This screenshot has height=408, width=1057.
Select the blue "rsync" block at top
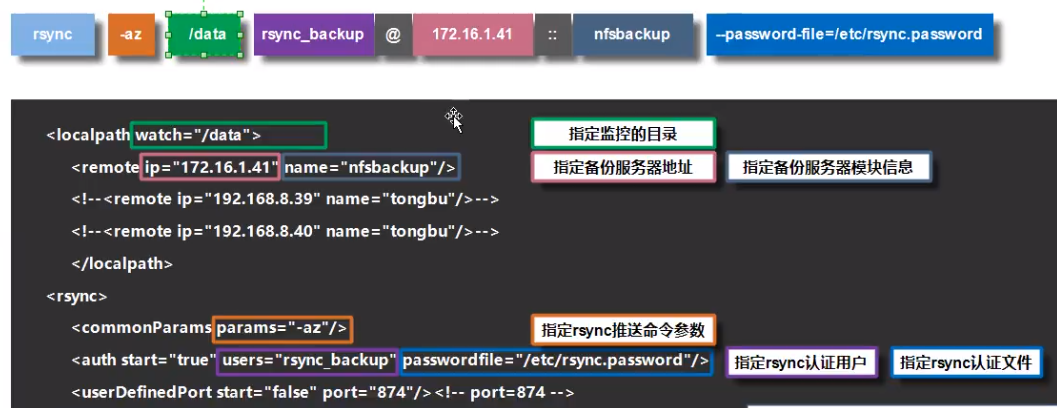tap(53, 34)
